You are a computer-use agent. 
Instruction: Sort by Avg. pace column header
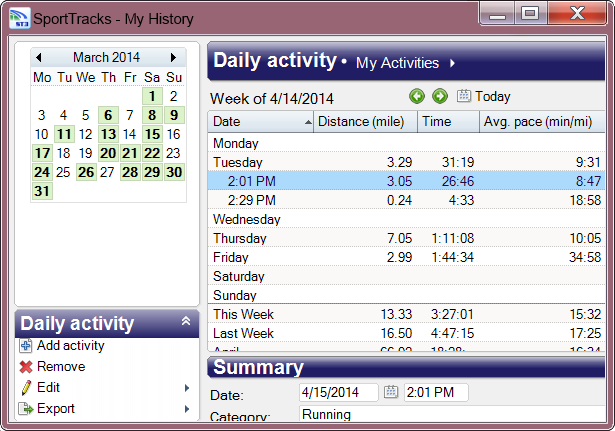542,122
